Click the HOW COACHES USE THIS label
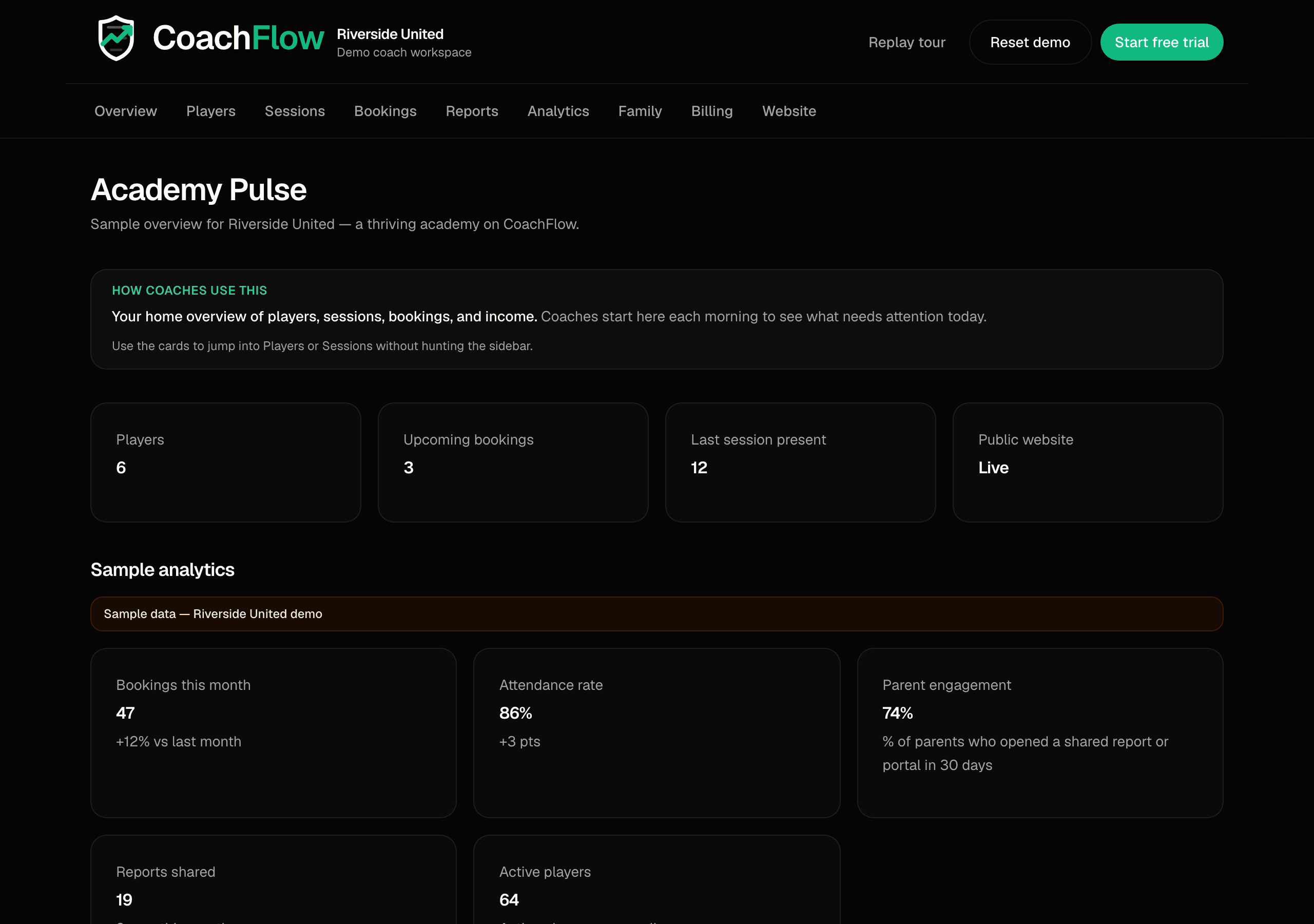Screen dimensions: 1314x924 pyautogui.click(x=189, y=290)
